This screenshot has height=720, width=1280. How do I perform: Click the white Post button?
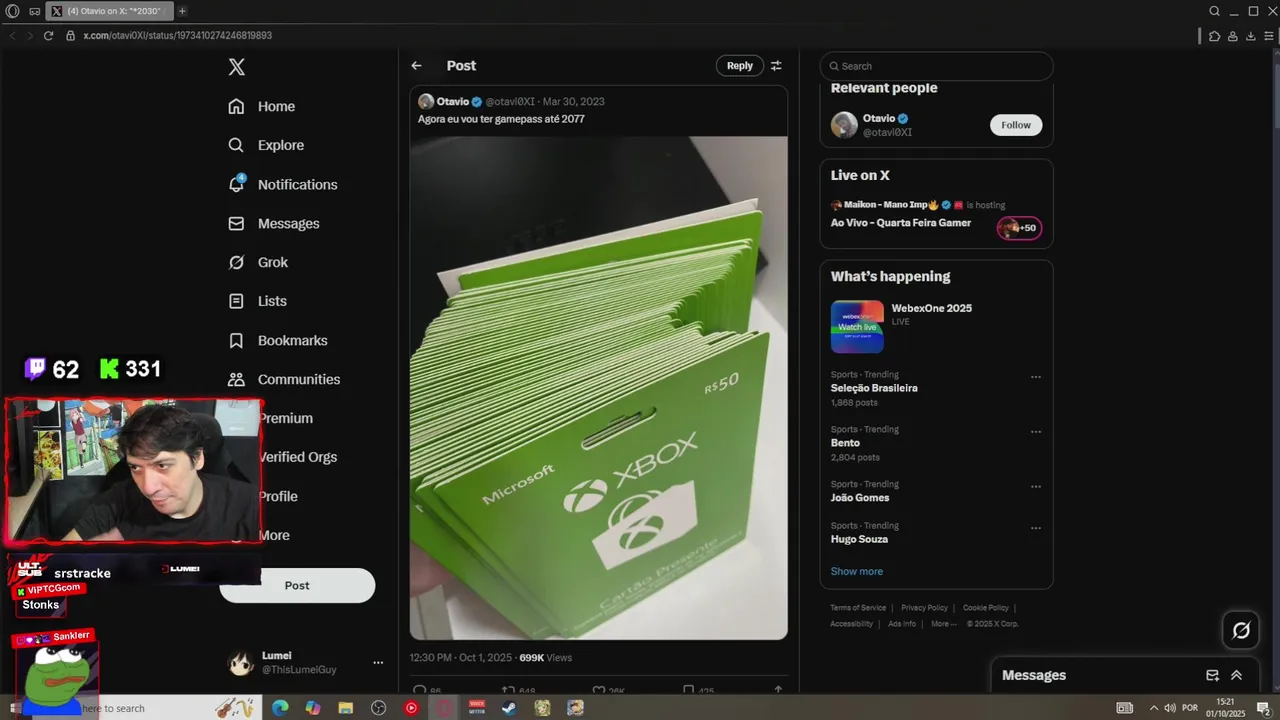pos(297,585)
